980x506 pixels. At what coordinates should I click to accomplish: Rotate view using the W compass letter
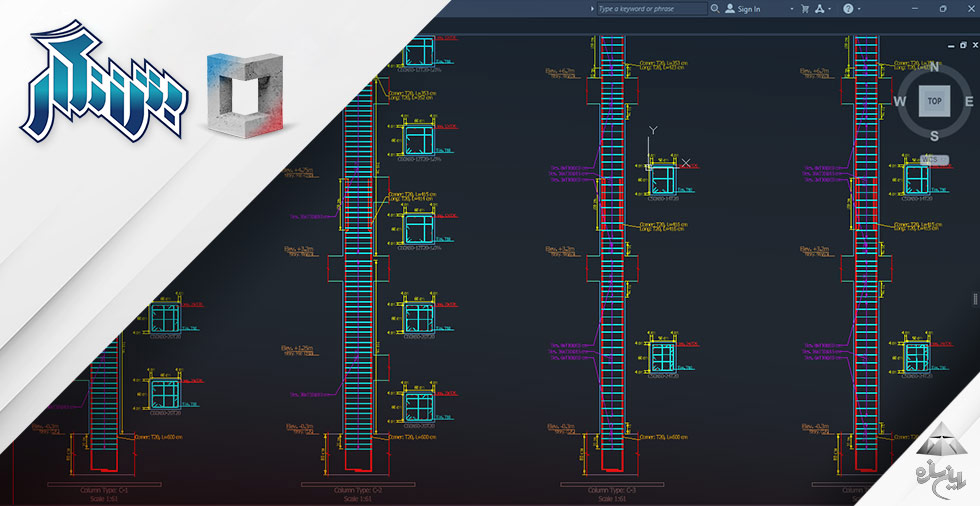900,102
